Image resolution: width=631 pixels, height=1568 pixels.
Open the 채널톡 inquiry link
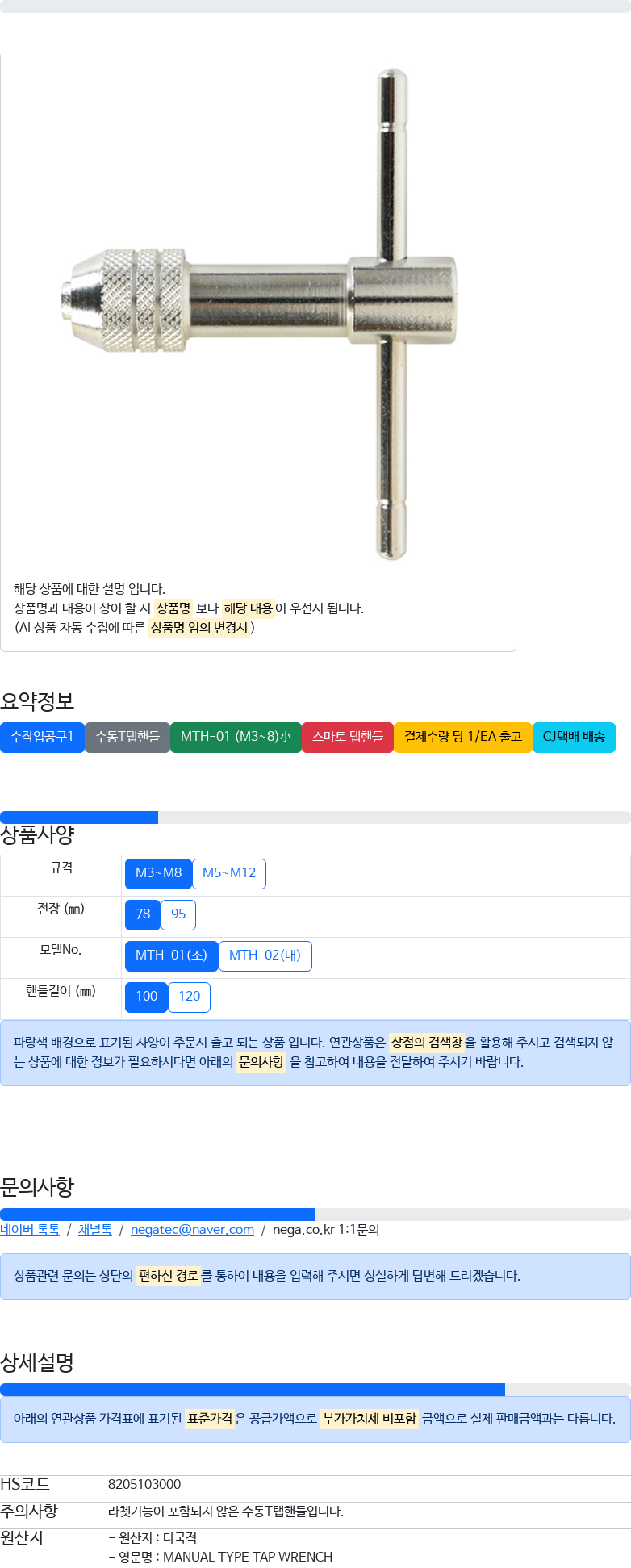coord(95,1230)
